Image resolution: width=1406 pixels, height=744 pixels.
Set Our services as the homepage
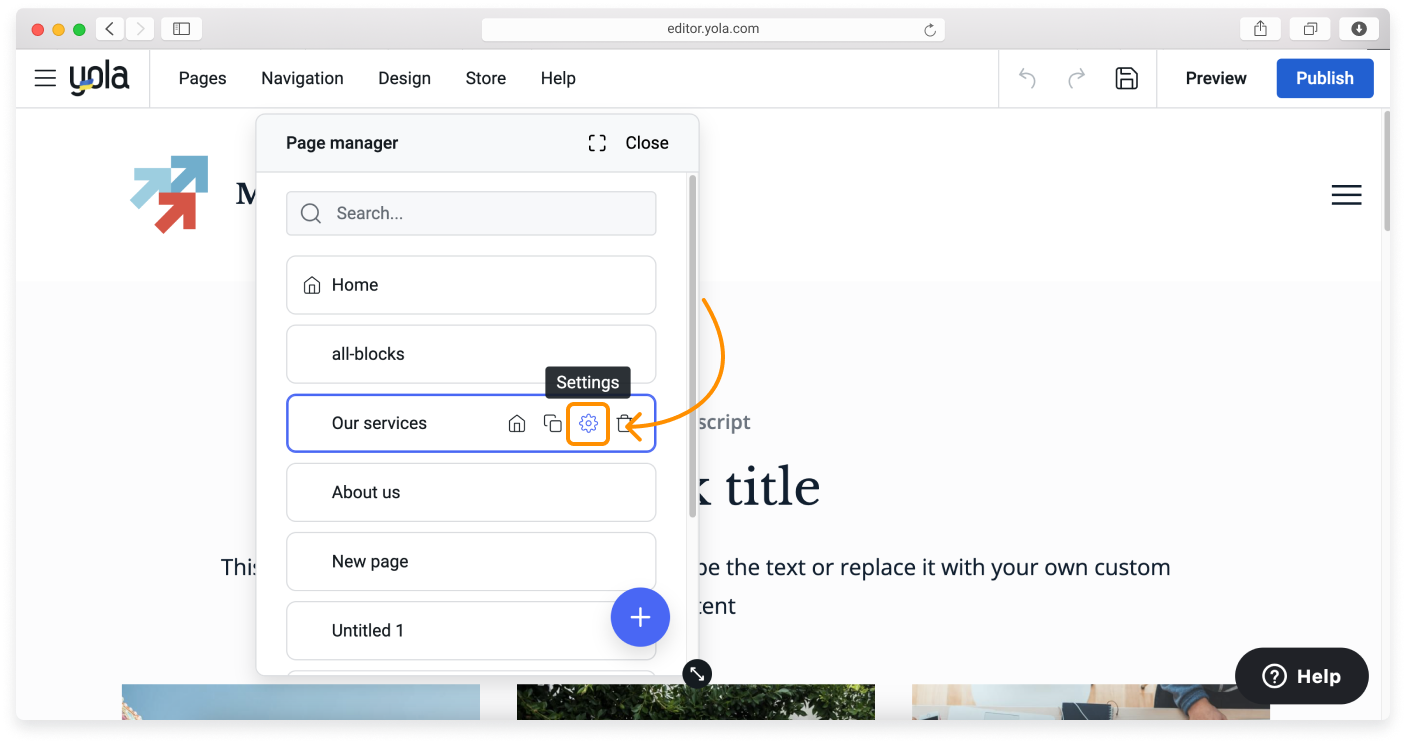(x=517, y=423)
